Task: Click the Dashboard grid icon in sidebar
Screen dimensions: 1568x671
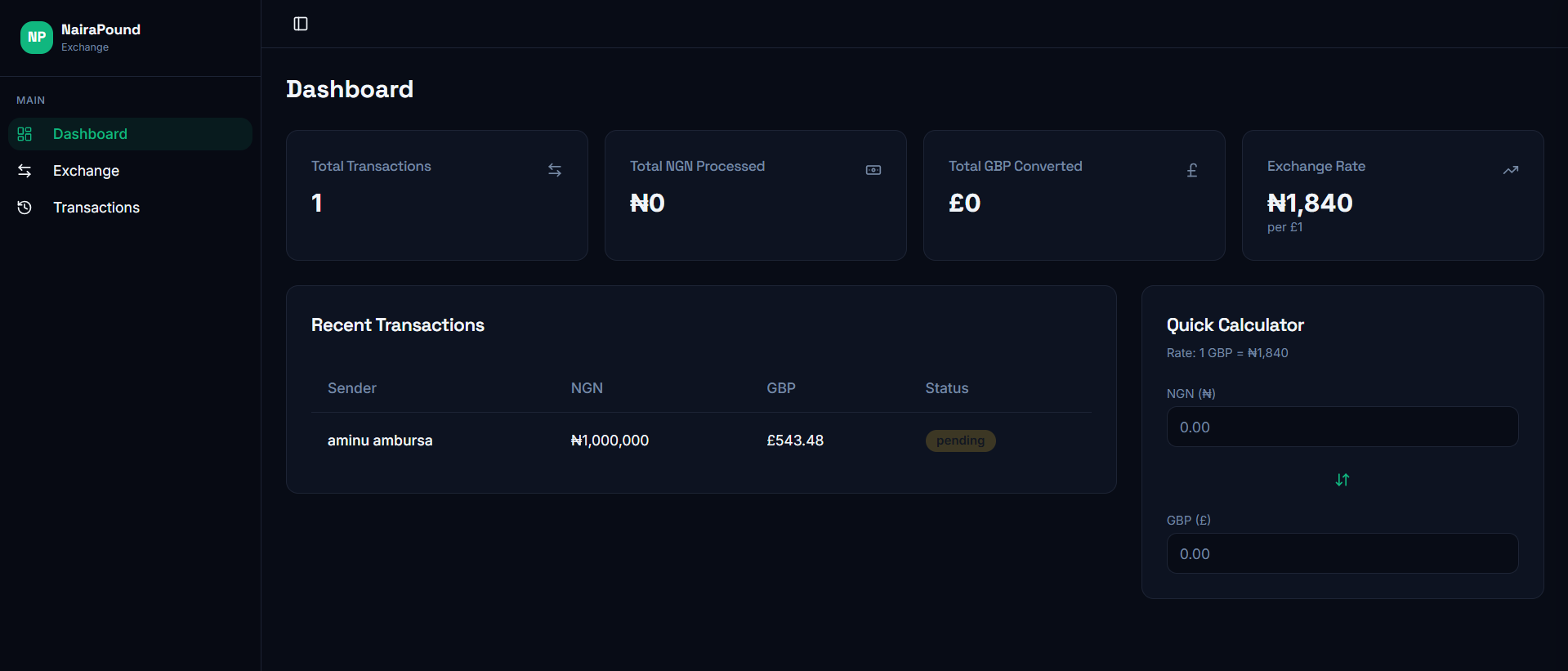Action: coord(25,134)
